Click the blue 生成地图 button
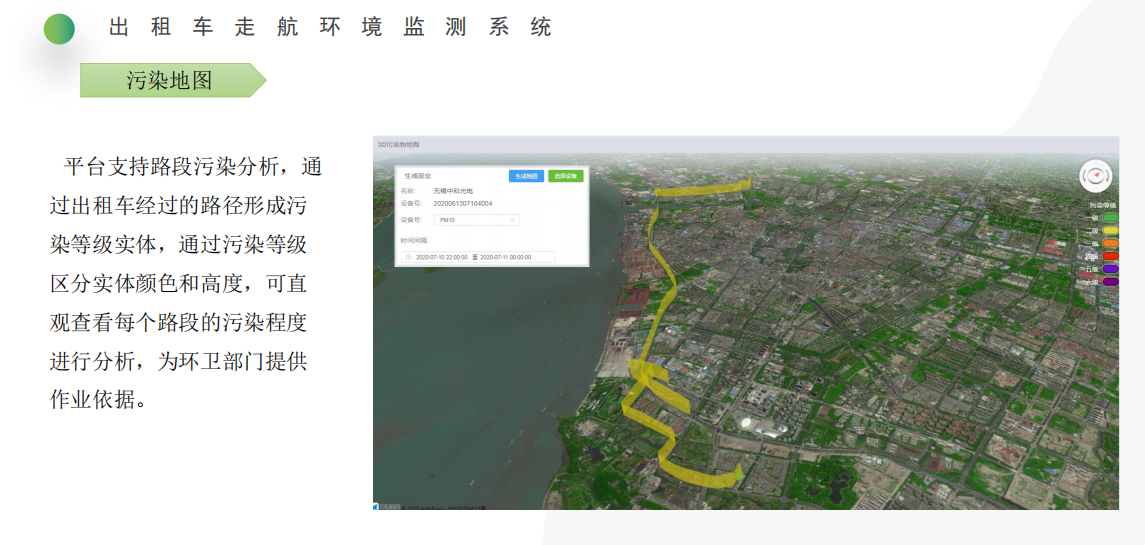1145x545 pixels. click(x=526, y=176)
